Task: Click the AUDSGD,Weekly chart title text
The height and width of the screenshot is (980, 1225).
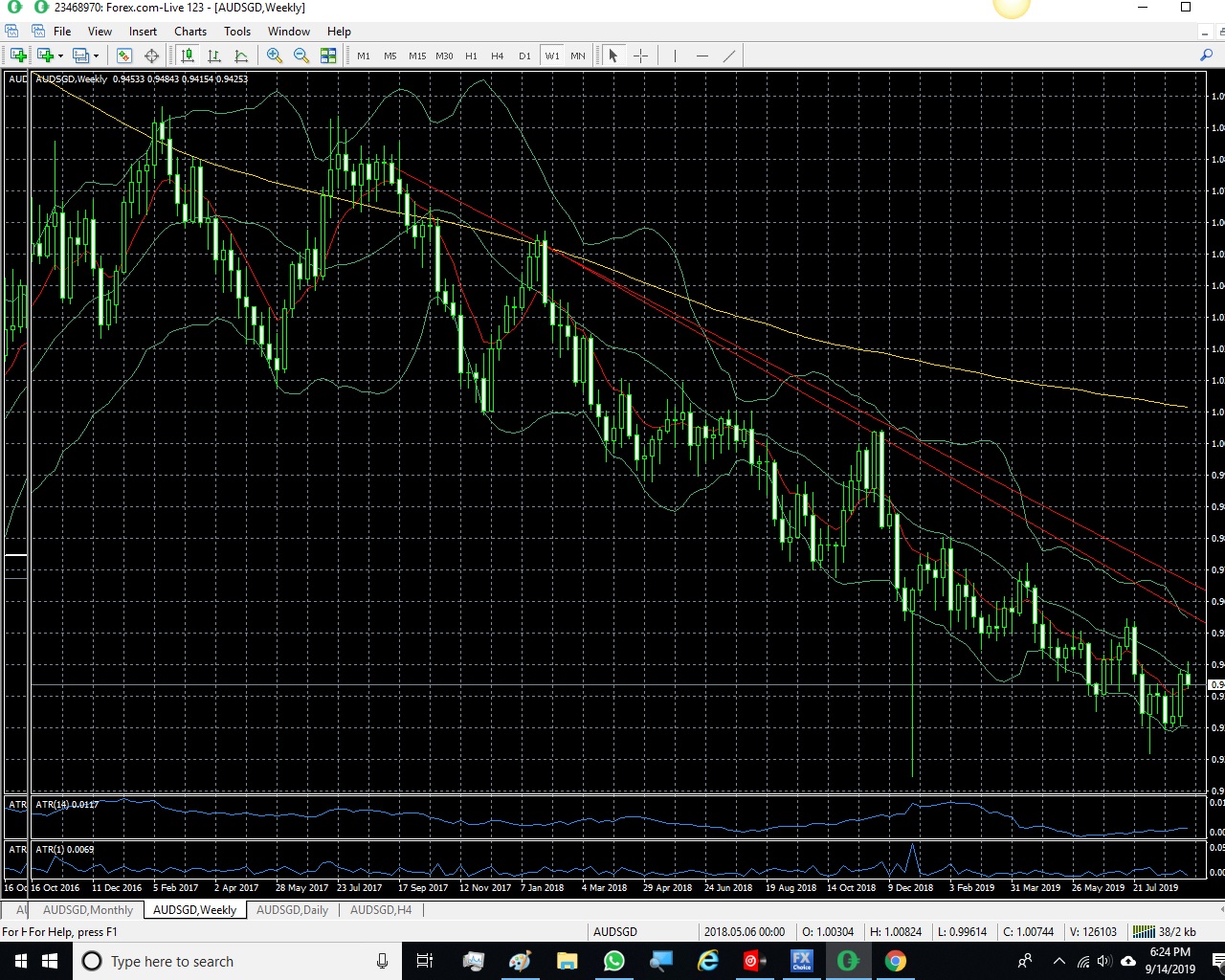Action: pyautogui.click(x=72, y=79)
